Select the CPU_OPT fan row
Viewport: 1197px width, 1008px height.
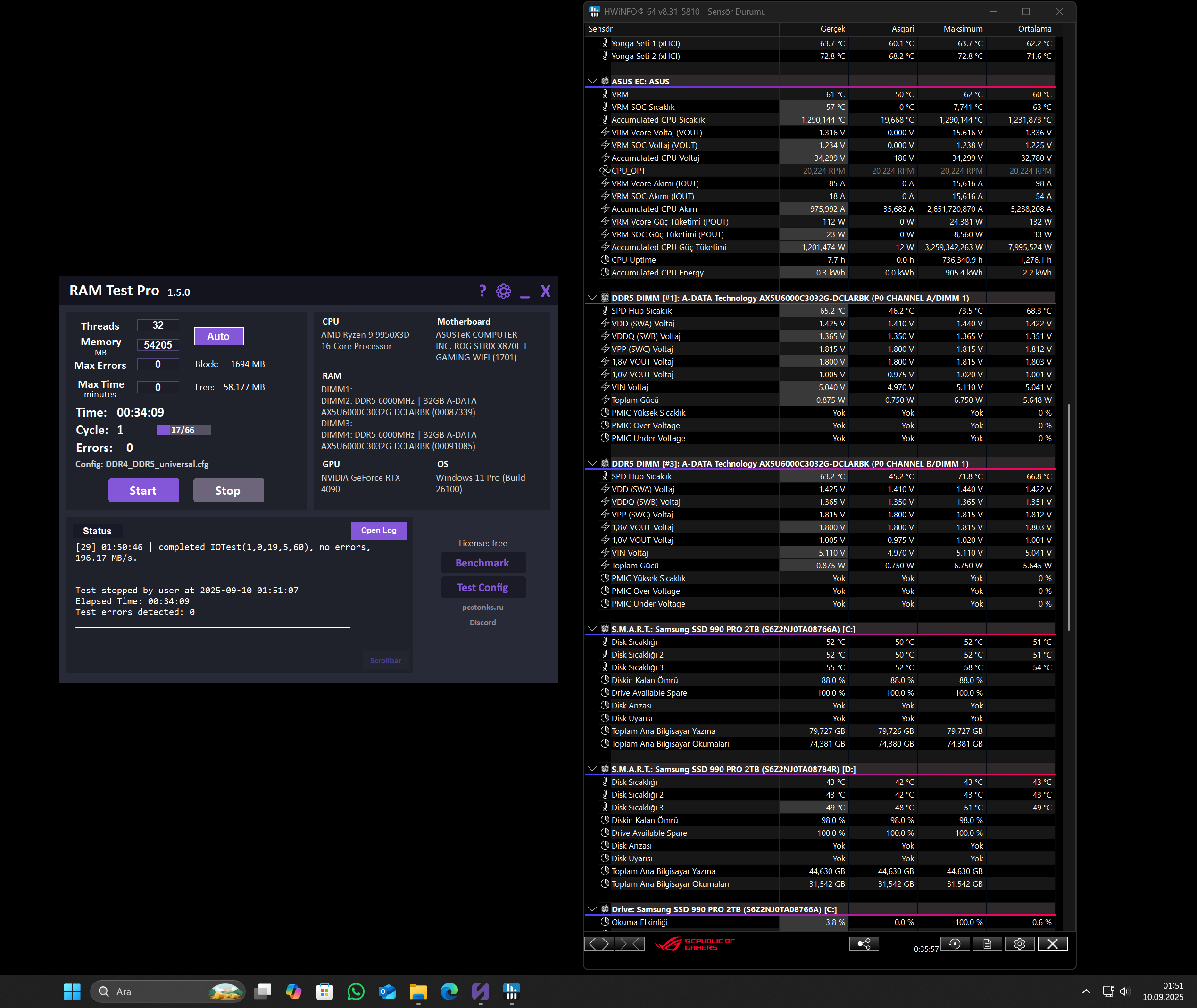click(820, 171)
